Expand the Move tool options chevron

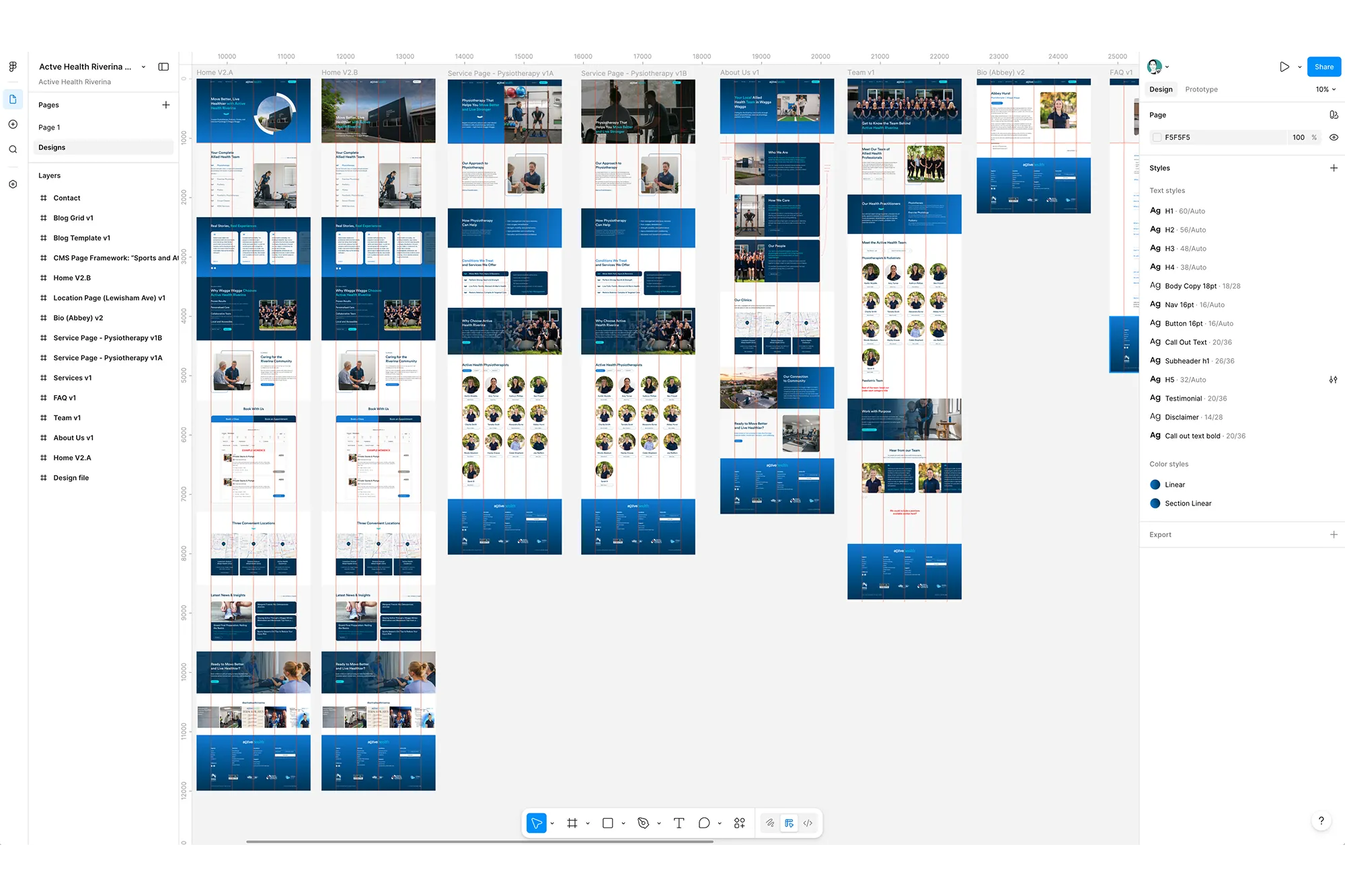coord(552,823)
